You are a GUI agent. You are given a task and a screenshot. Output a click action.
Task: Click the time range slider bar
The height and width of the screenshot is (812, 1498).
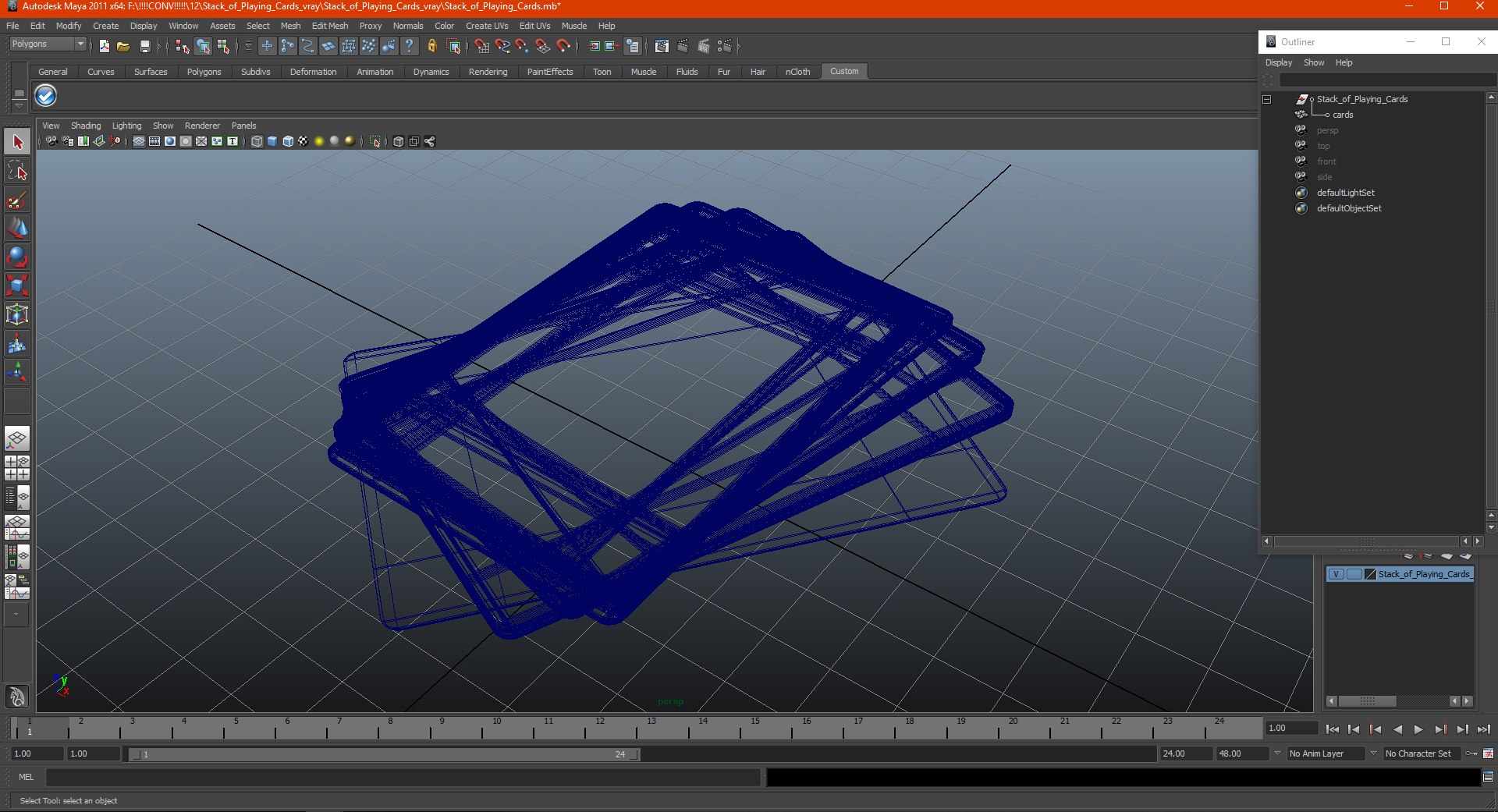coord(385,754)
